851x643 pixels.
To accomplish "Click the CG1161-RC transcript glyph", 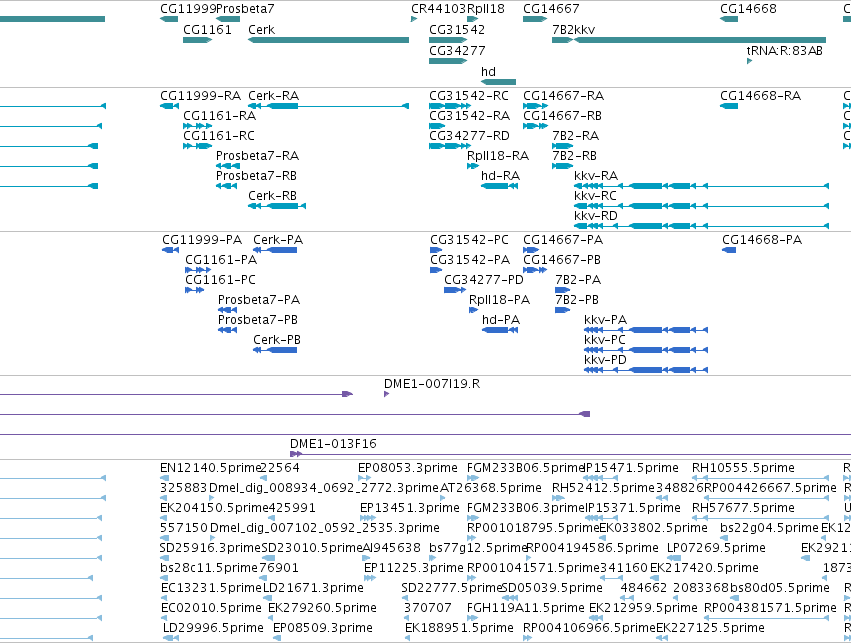I will (198, 145).
